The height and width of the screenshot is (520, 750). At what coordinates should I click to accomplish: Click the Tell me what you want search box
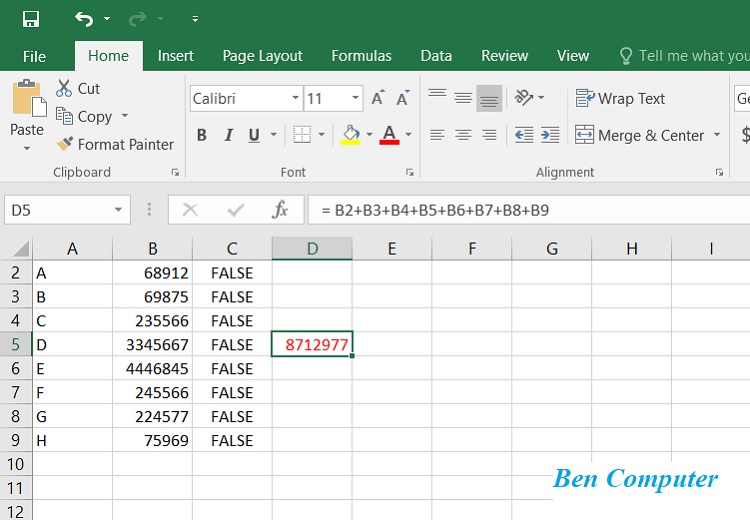(684, 56)
